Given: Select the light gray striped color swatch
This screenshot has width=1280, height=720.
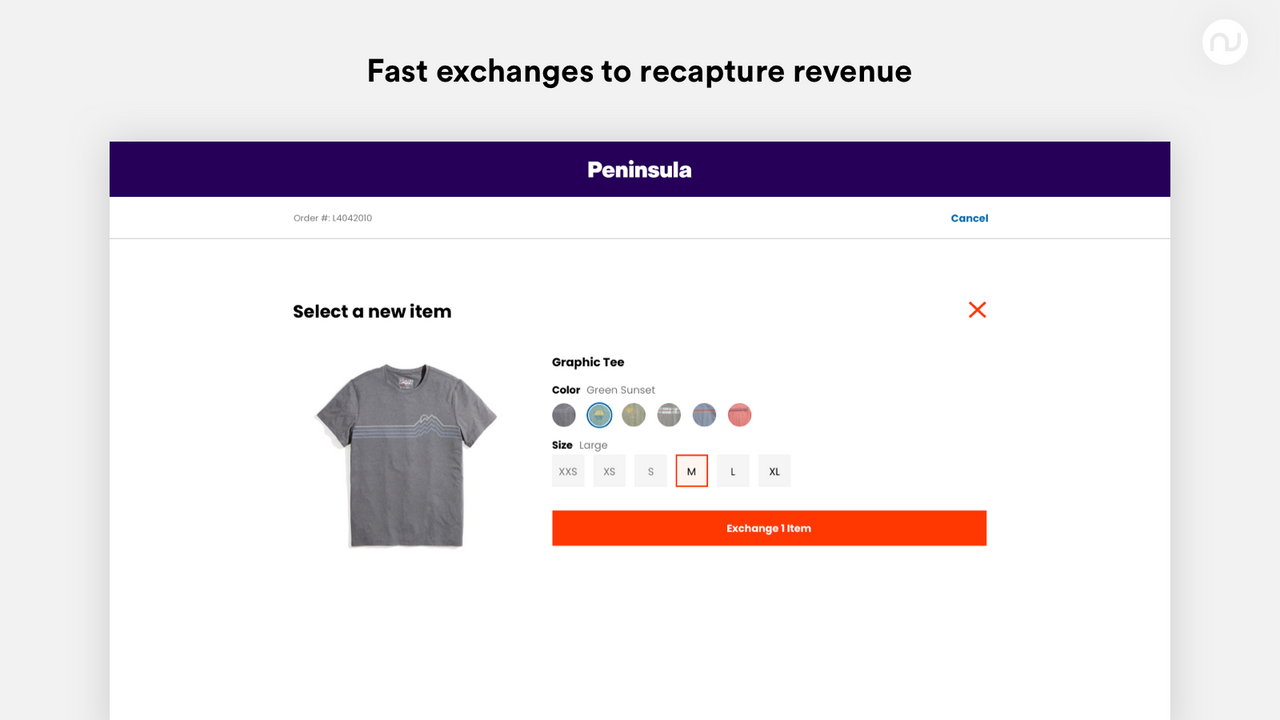Looking at the screenshot, I should [x=668, y=414].
